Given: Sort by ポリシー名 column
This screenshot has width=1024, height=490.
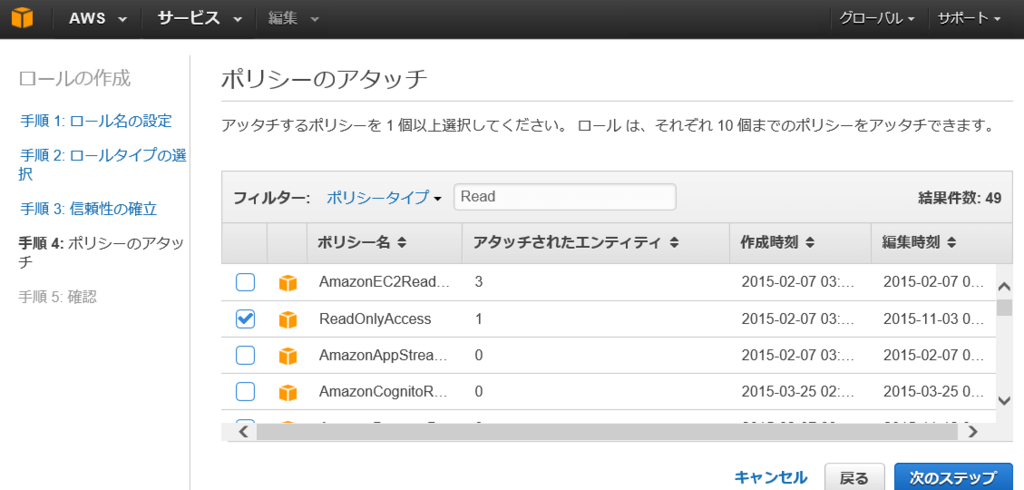Looking at the screenshot, I should (362, 242).
